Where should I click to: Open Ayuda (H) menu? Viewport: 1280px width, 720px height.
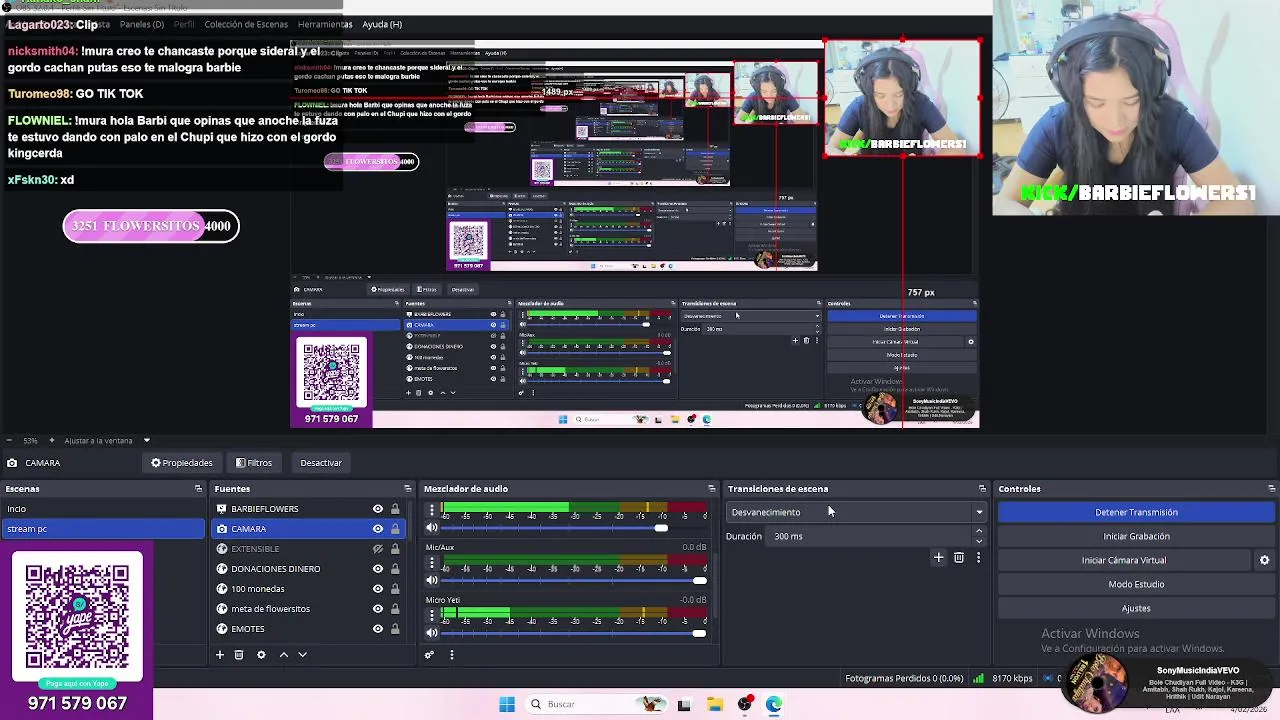tap(382, 24)
